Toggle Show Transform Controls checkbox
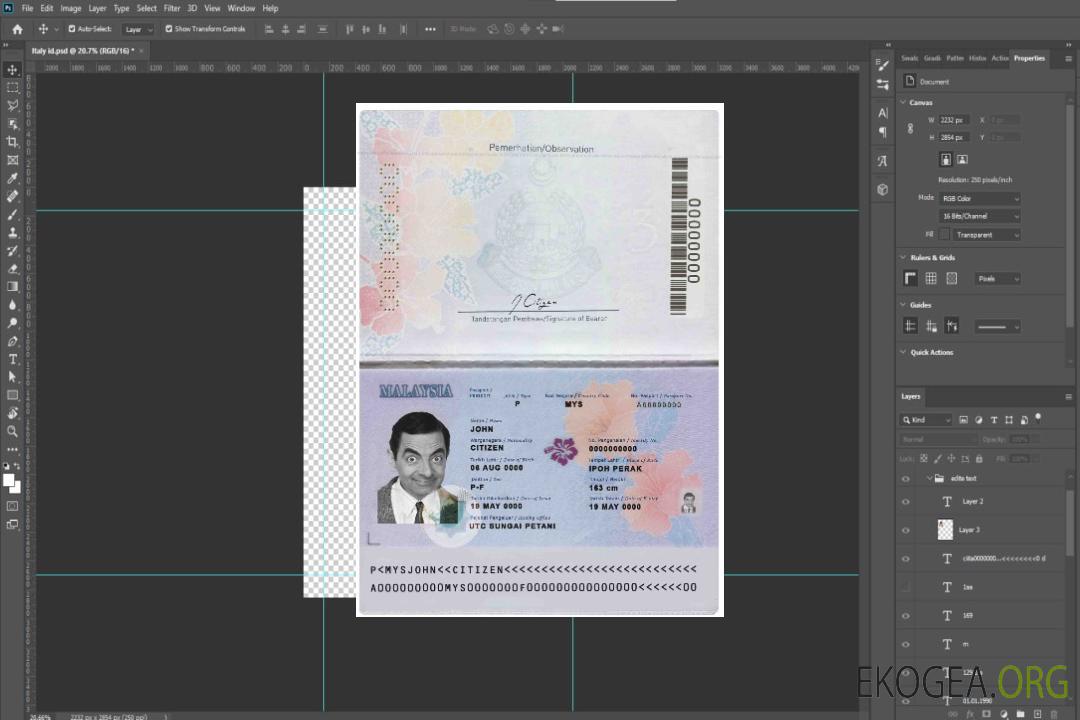Image resolution: width=1080 pixels, height=720 pixels. tap(169, 29)
